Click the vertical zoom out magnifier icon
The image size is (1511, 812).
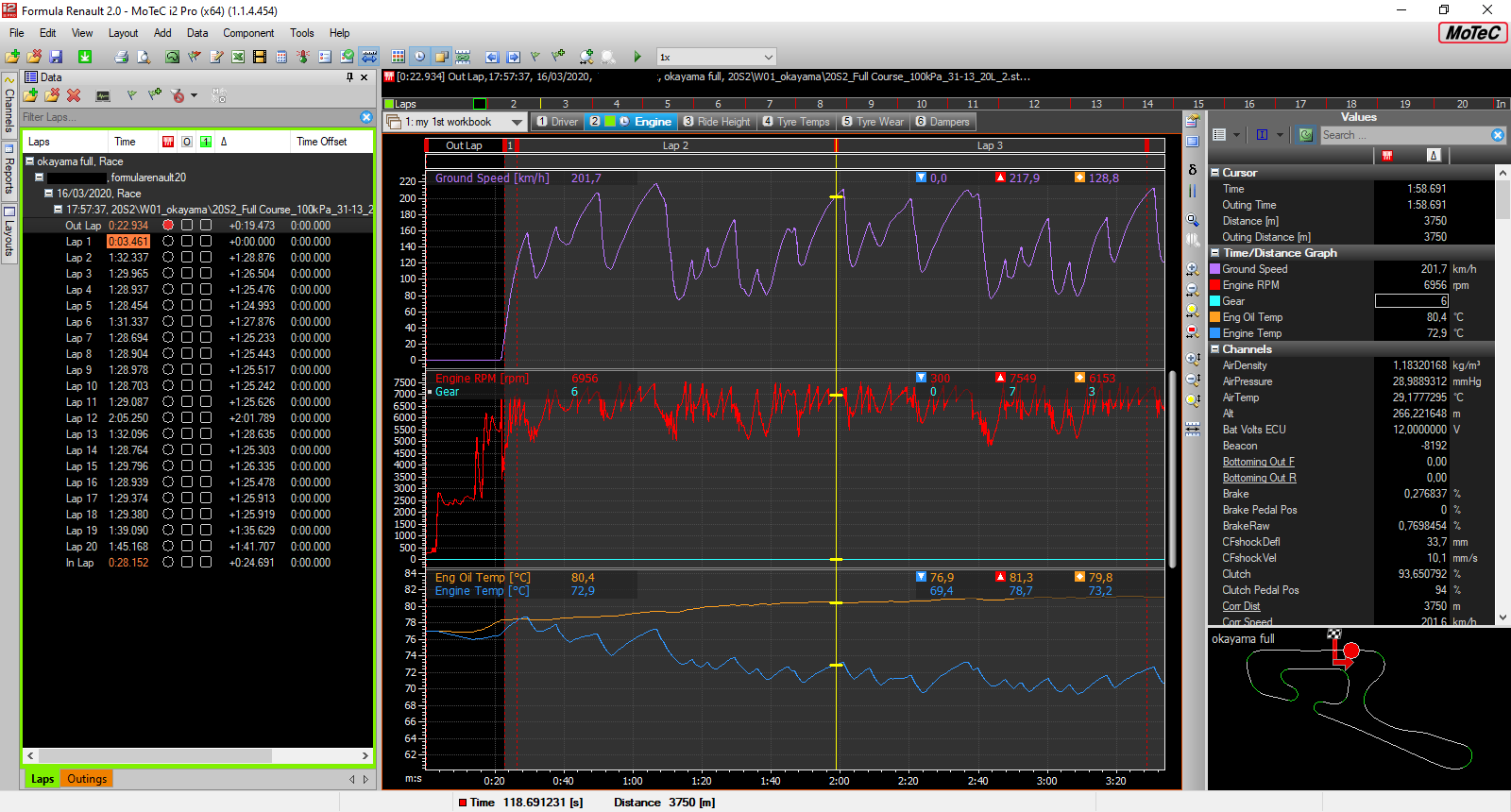pyautogui.click(x=1193, y=380)
